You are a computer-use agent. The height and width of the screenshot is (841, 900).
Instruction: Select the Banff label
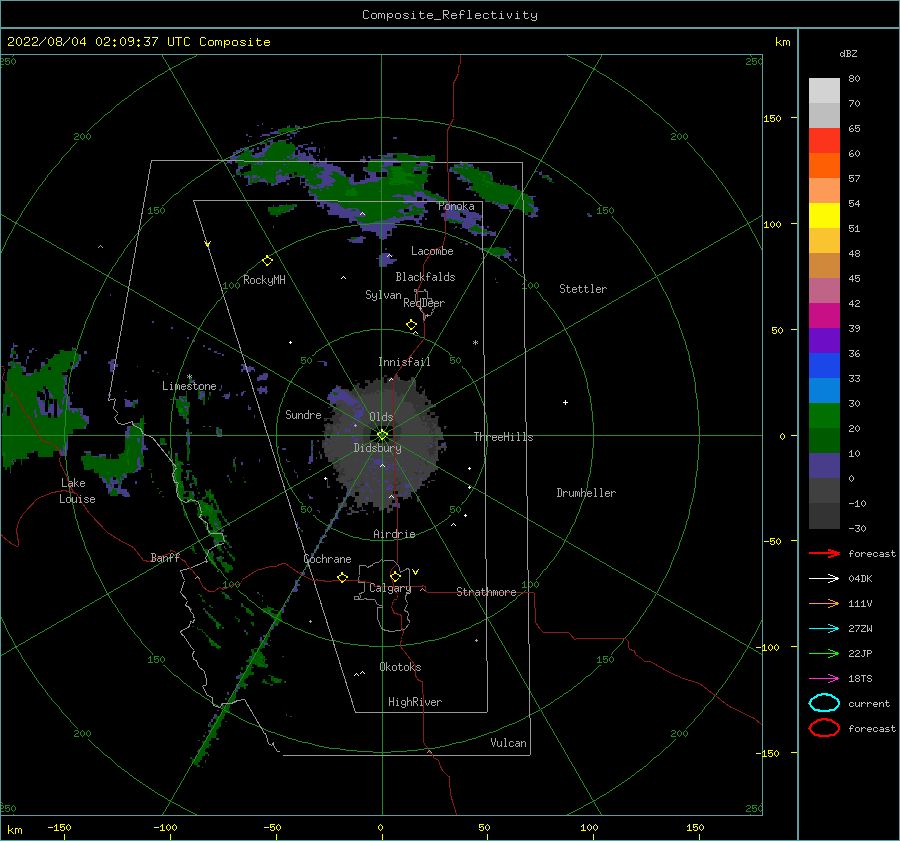tap(165, 558)
